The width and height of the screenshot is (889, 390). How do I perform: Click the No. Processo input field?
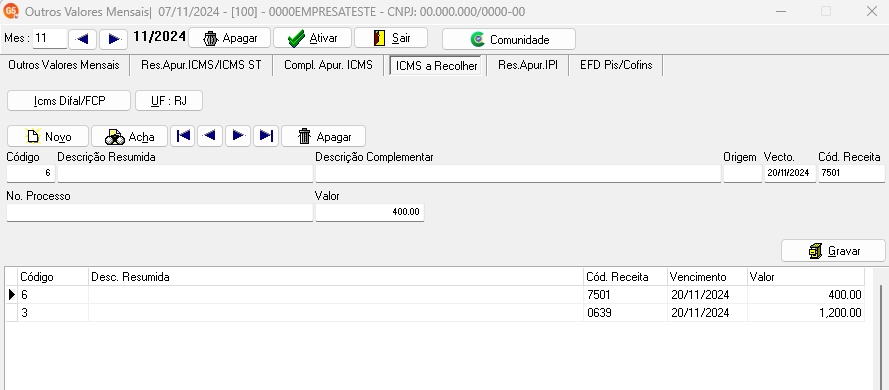click(159, 212)
